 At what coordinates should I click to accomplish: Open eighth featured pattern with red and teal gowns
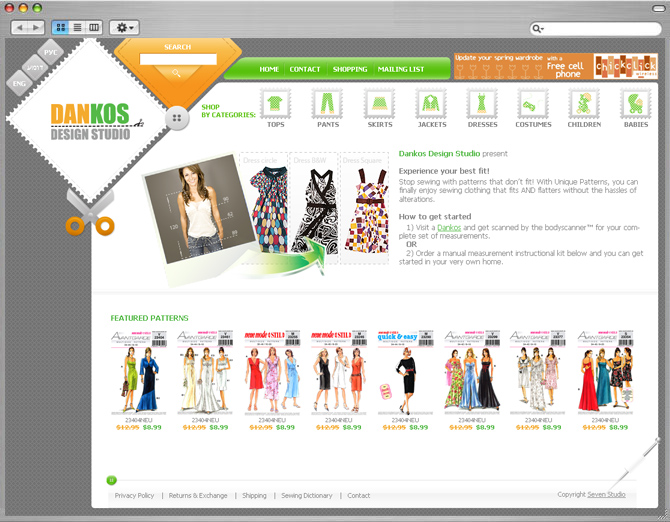605,372
